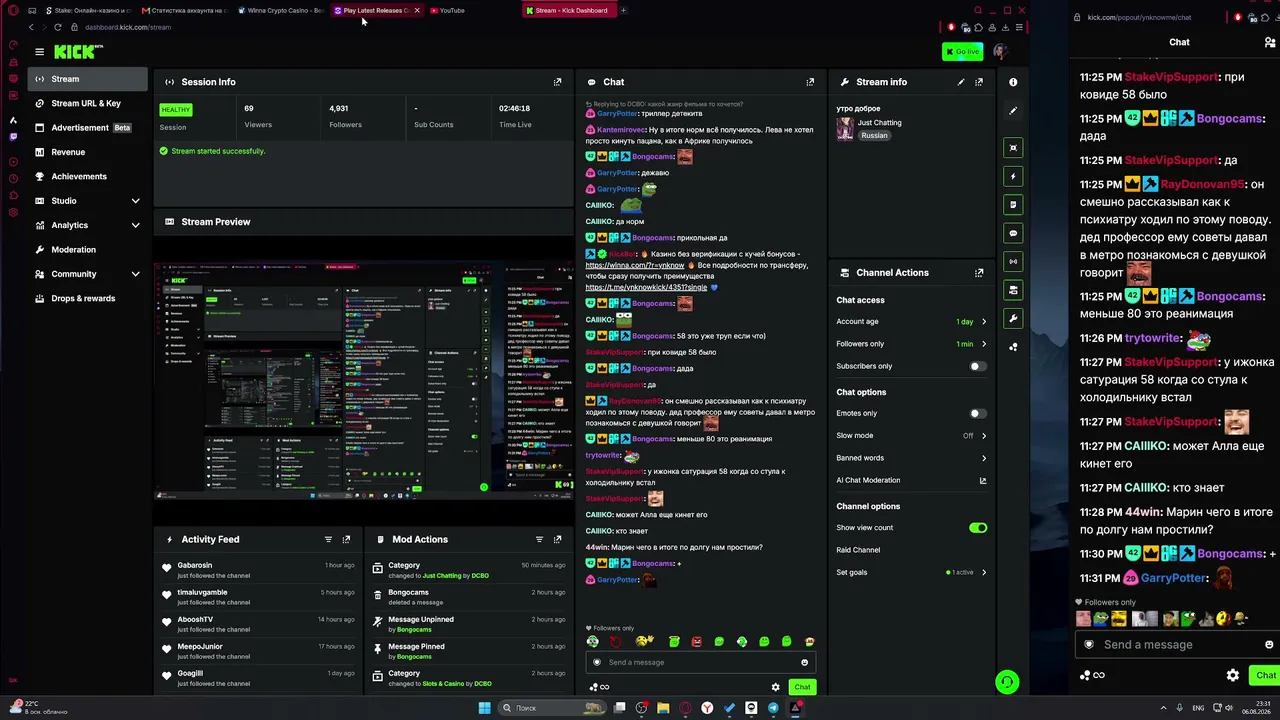Open File Explorer from the taskbar
Image resolution: width=1280 pixels, height=720 pixels.
(663, 708)
